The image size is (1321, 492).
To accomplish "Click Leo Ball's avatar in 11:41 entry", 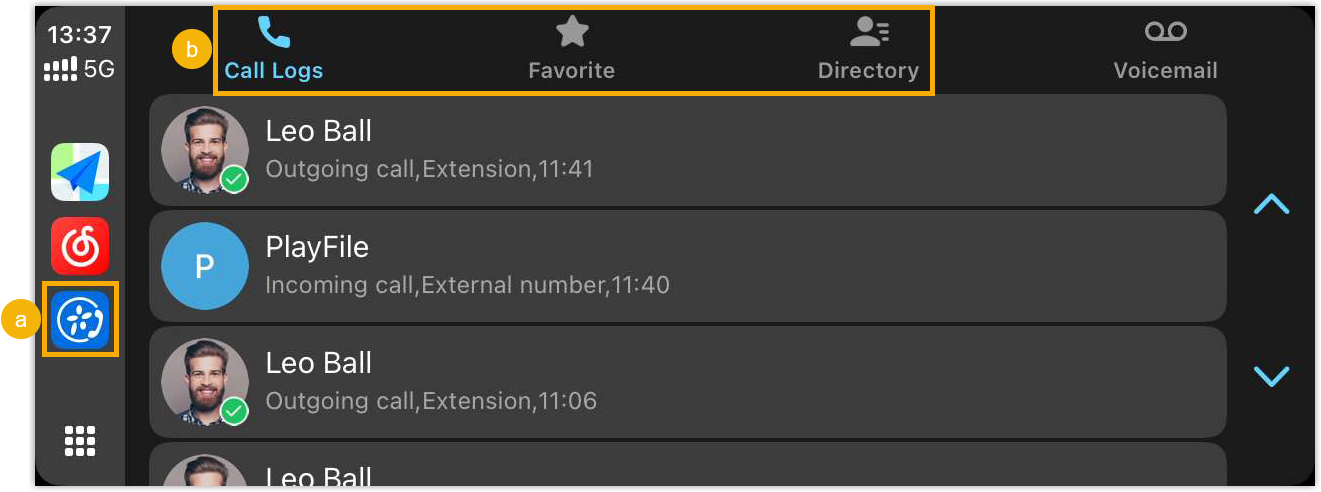I will click(x=205, y=150).
